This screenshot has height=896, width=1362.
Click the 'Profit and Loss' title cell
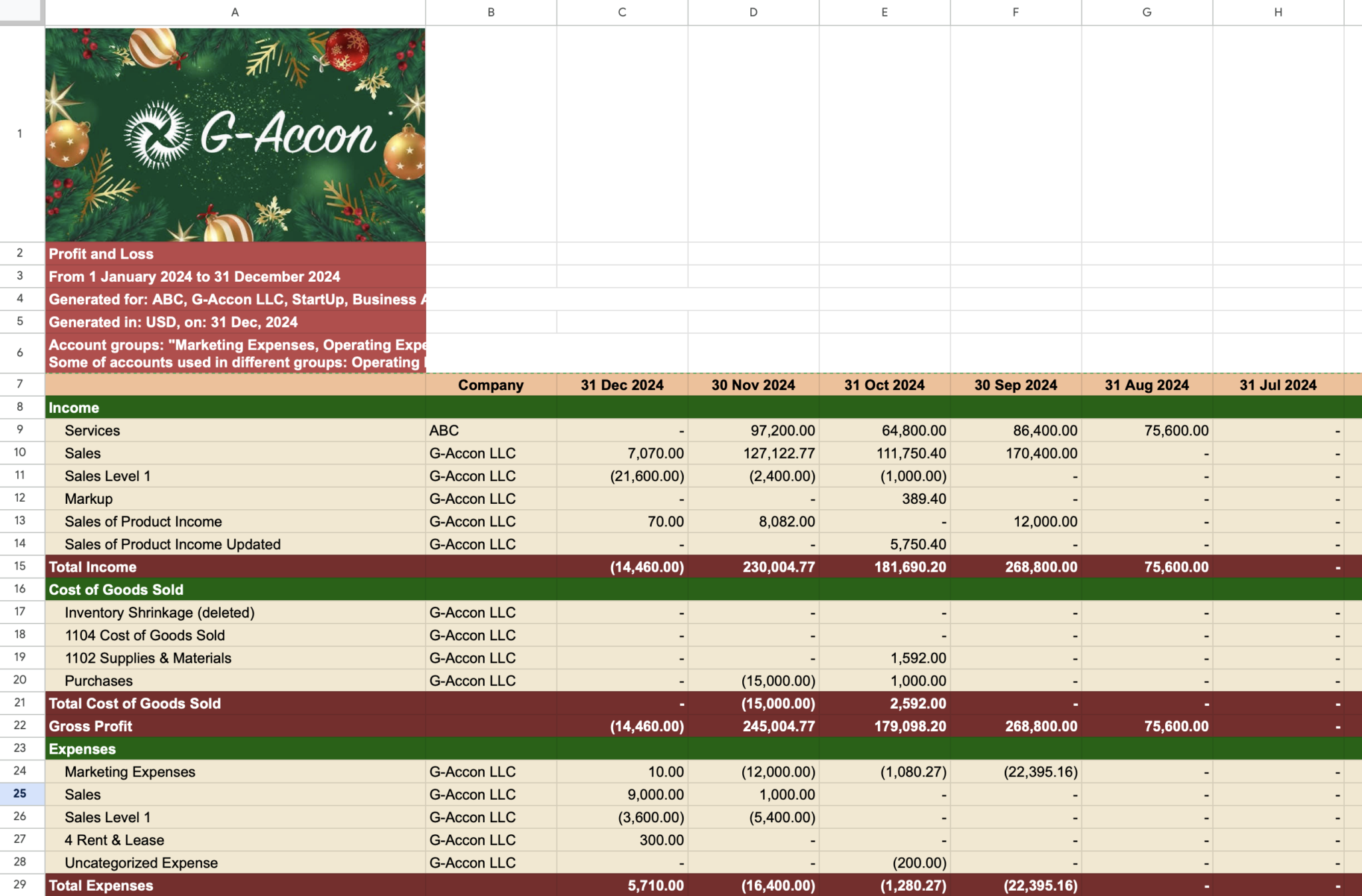coord(235,253)
